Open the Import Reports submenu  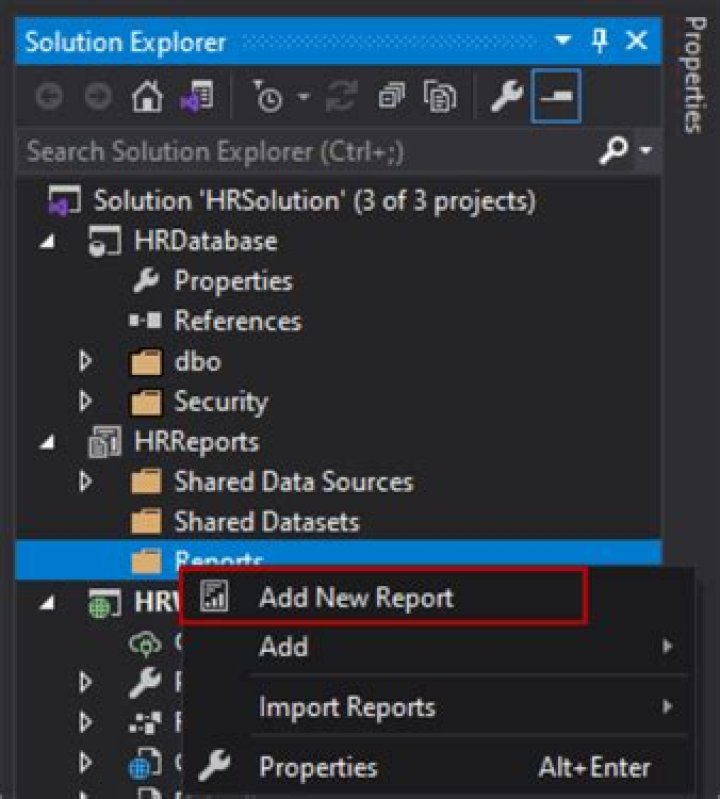pyautogui.click(x=347, y=708)
